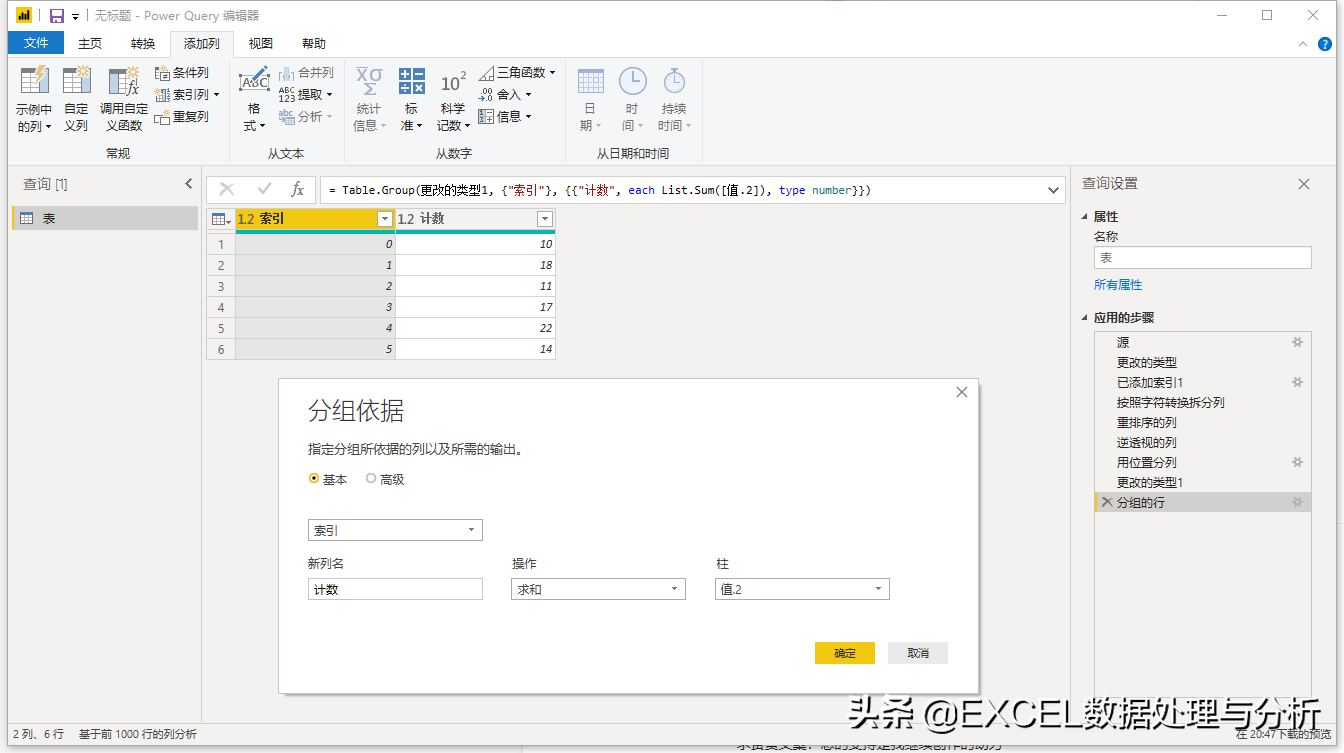
Task: Click the save icon in title bar
Action: click(57, 16)
